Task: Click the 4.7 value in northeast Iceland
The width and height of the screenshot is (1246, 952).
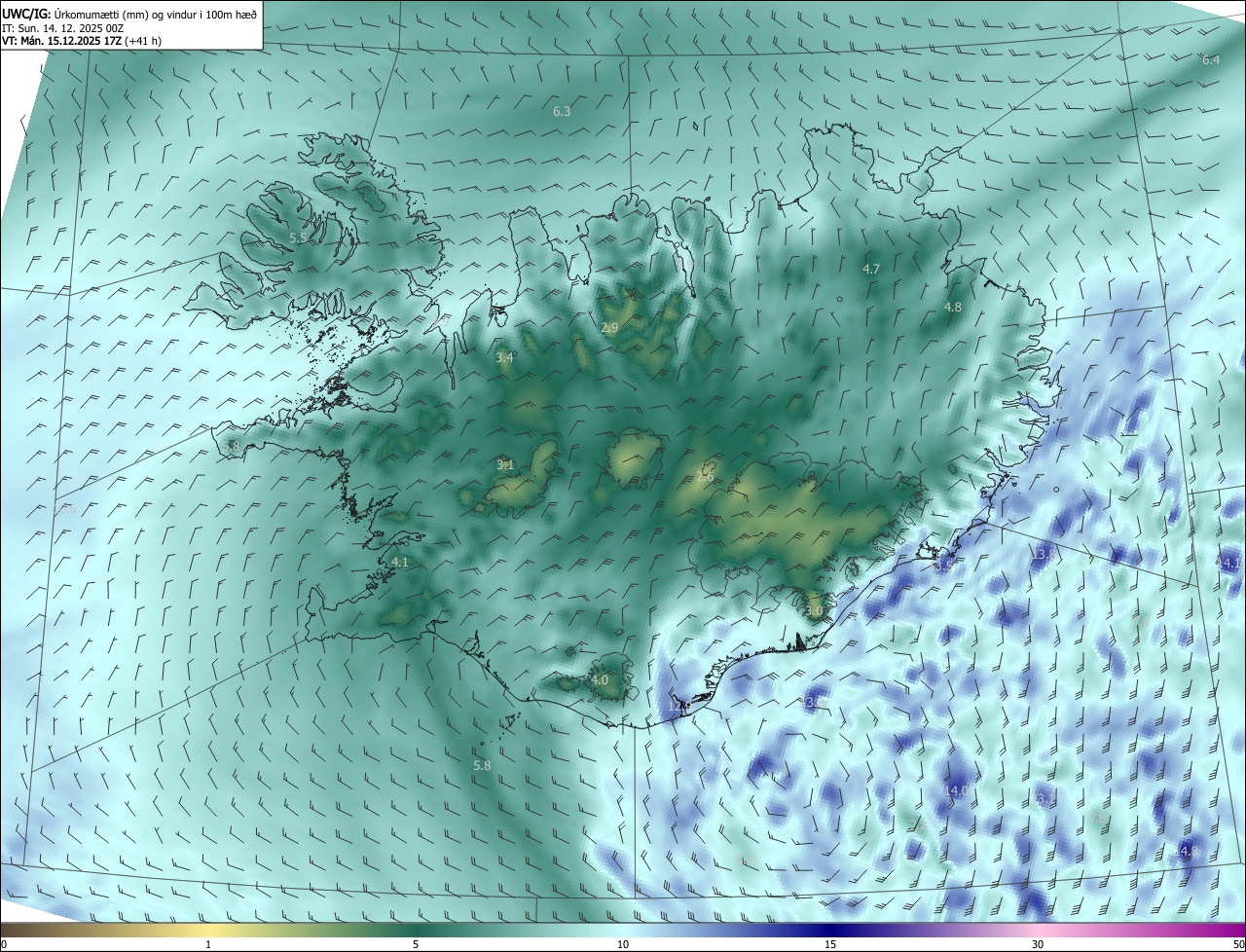Action: click(871, 269)
